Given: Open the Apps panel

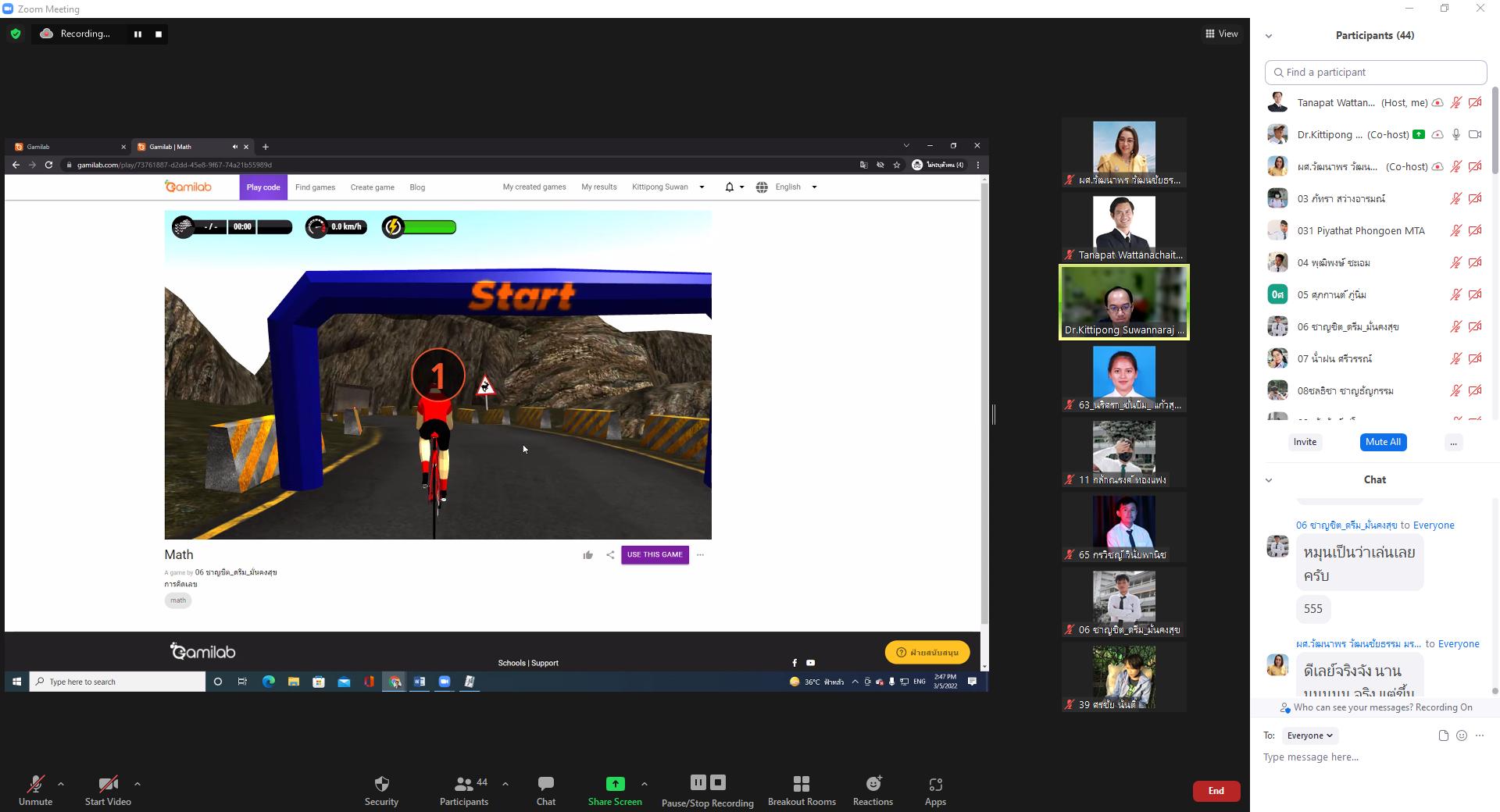Looking at the screenshot, I should 935,790.
